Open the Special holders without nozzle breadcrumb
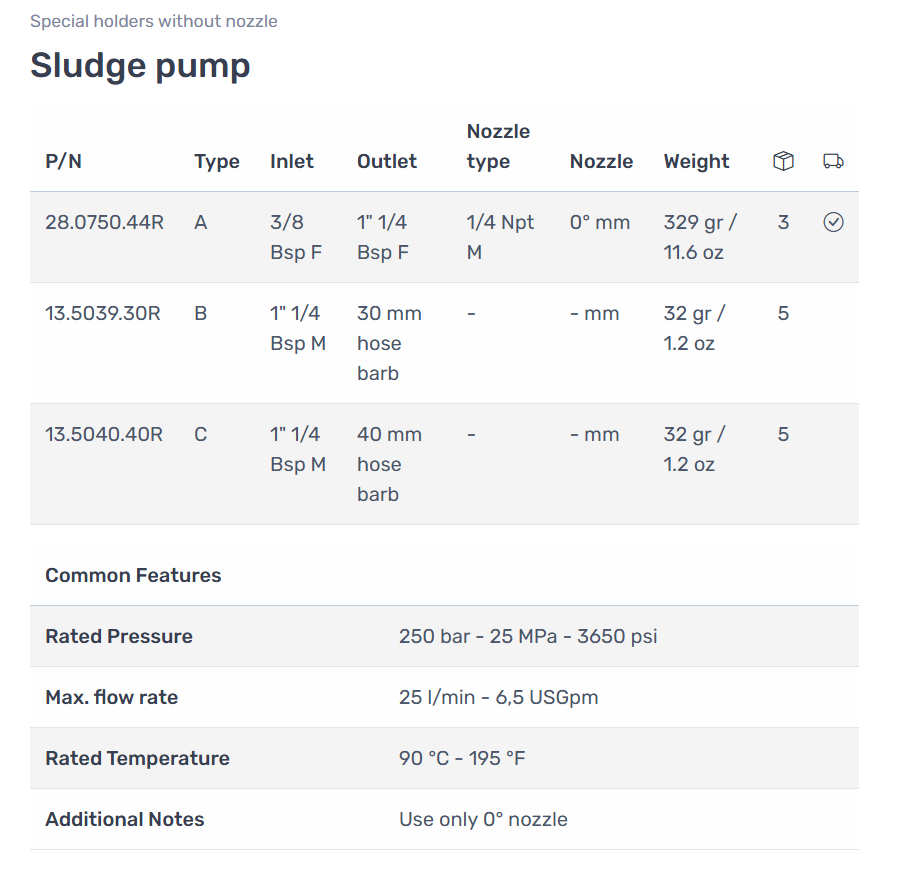The image size is (904, 875). tap(154, 21)
